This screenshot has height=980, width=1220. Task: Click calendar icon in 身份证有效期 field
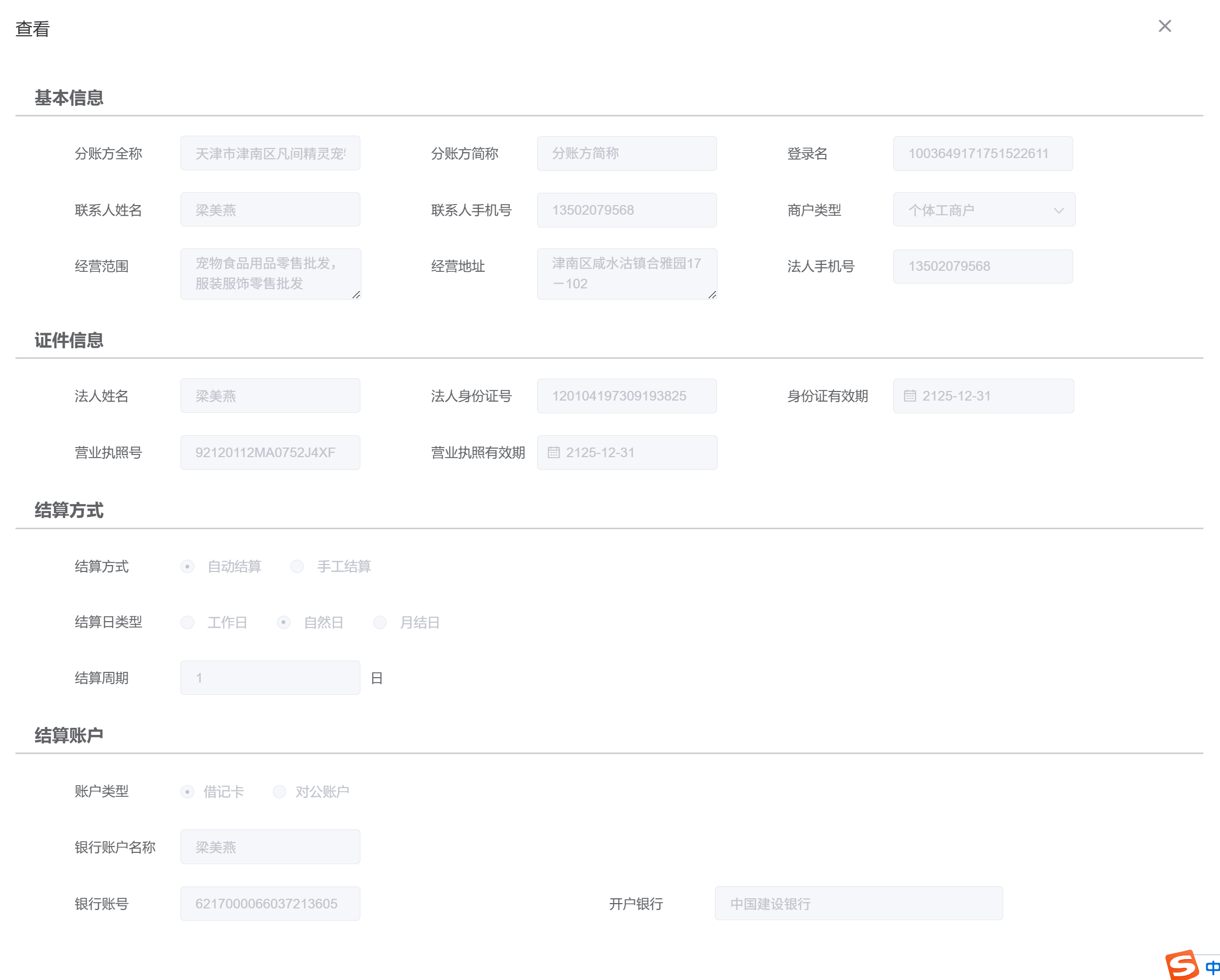(909, 396)
